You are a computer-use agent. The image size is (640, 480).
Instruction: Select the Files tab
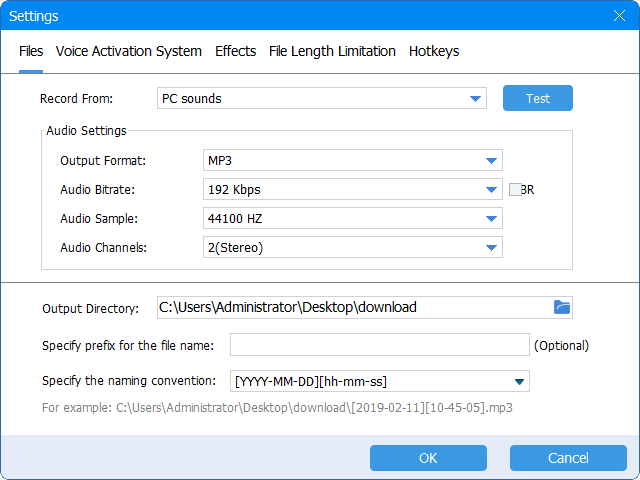pos(31,51)
